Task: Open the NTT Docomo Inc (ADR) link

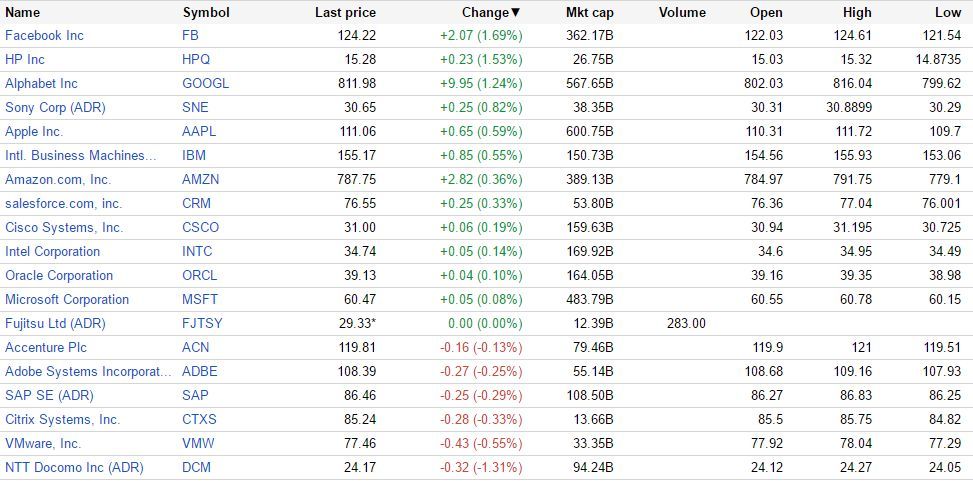Action: pyautogui.click(x=74, y=467)
